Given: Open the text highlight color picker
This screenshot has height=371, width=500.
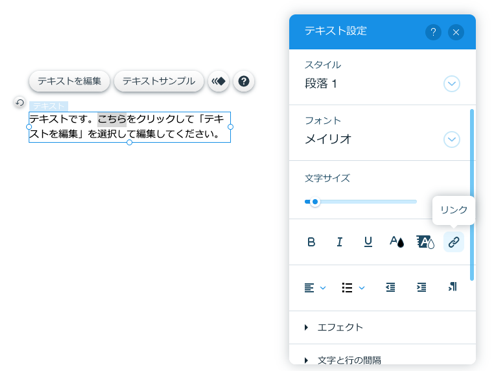Looking at the screenshot, I should pyautogui.click(x=425, y=242).
